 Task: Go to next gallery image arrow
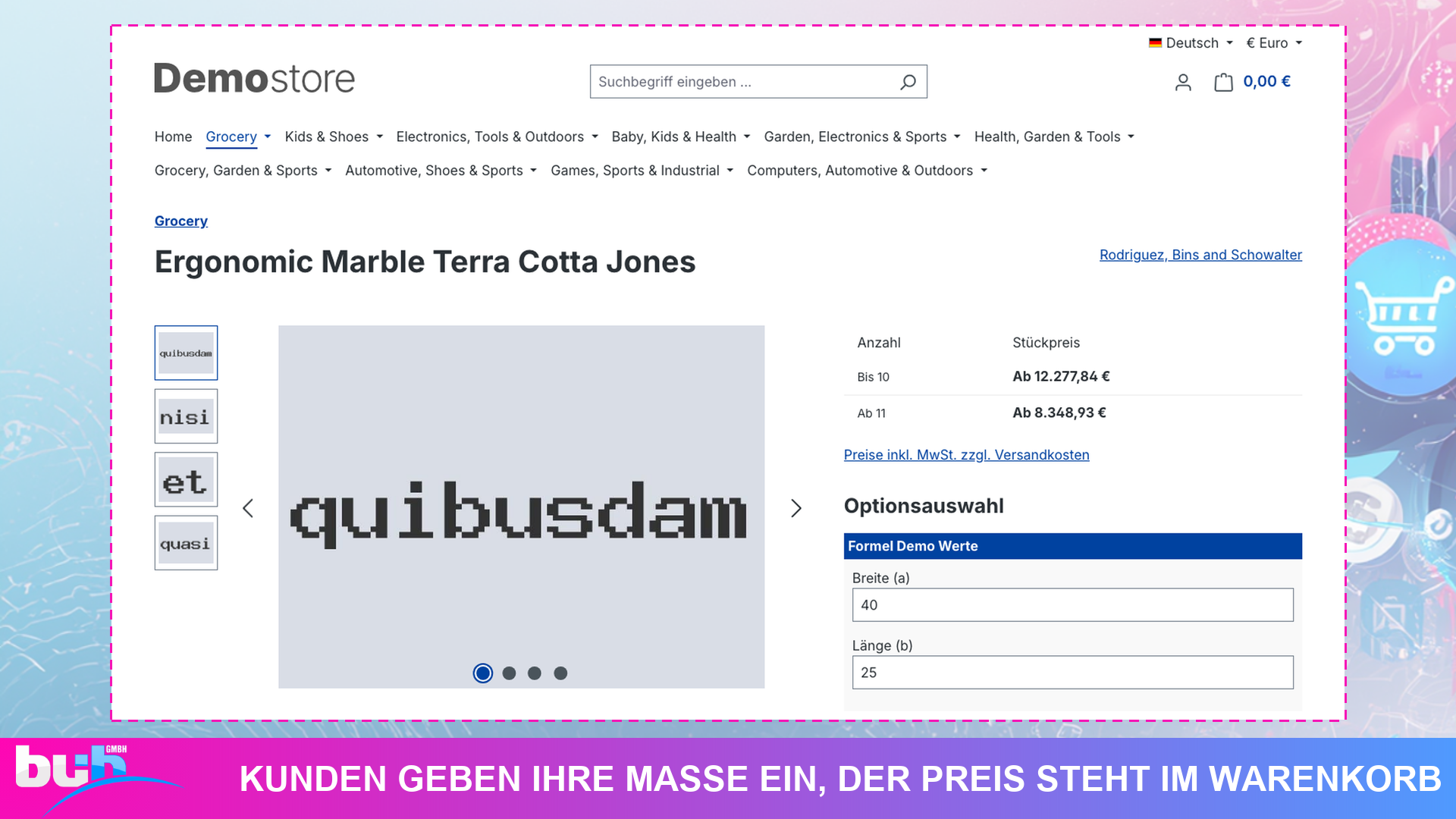tap(795, 508)
